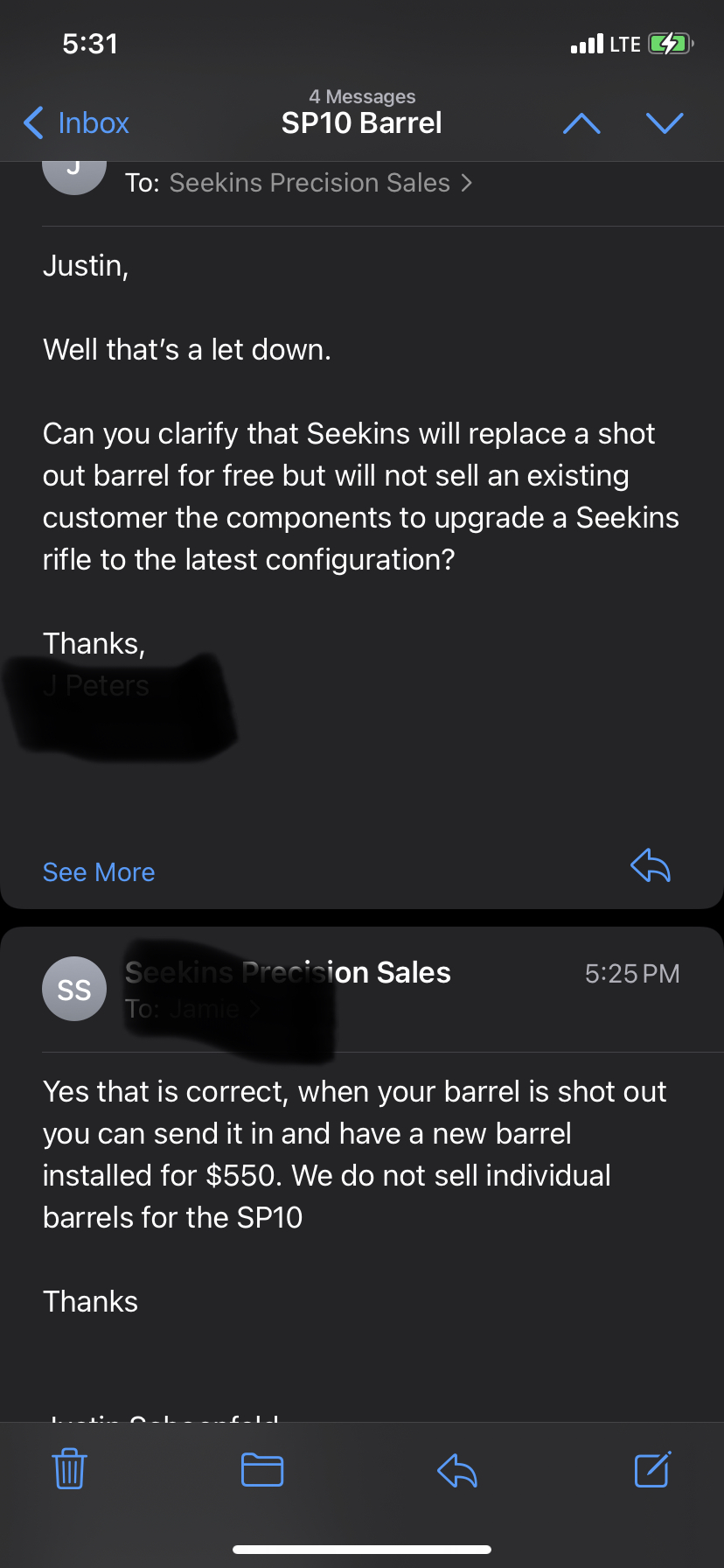Go to previous message with up arrow

(581, 123)
